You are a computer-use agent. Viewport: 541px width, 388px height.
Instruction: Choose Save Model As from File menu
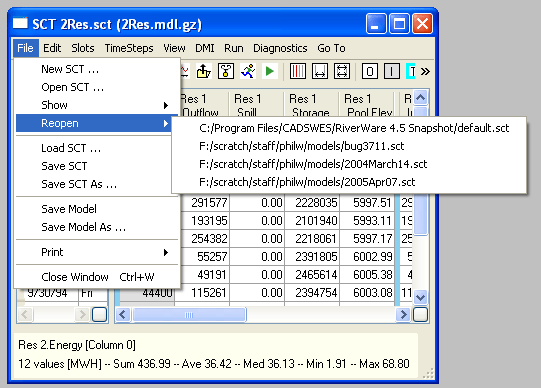(83, 227)
